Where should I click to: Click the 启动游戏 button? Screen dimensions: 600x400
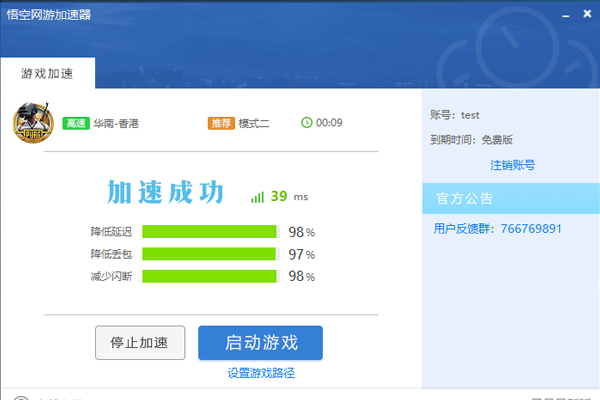[x=261, y=343]
